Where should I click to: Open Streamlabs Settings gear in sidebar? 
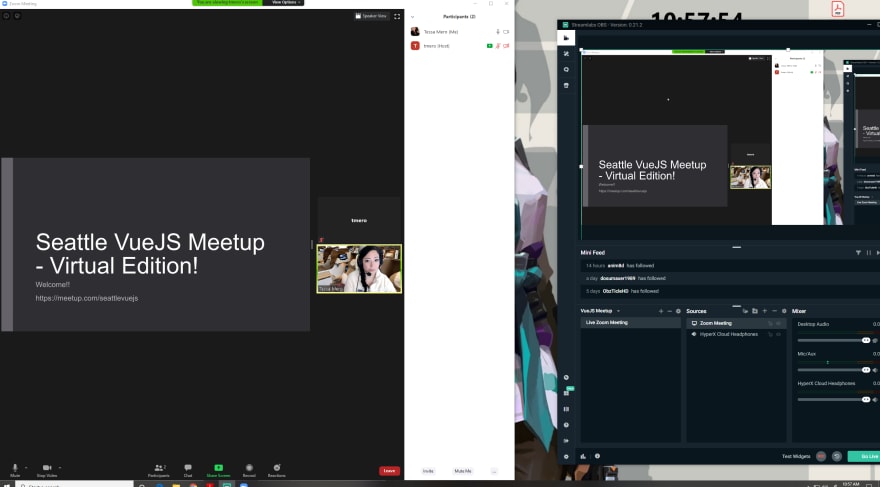[x=566, y=457]
